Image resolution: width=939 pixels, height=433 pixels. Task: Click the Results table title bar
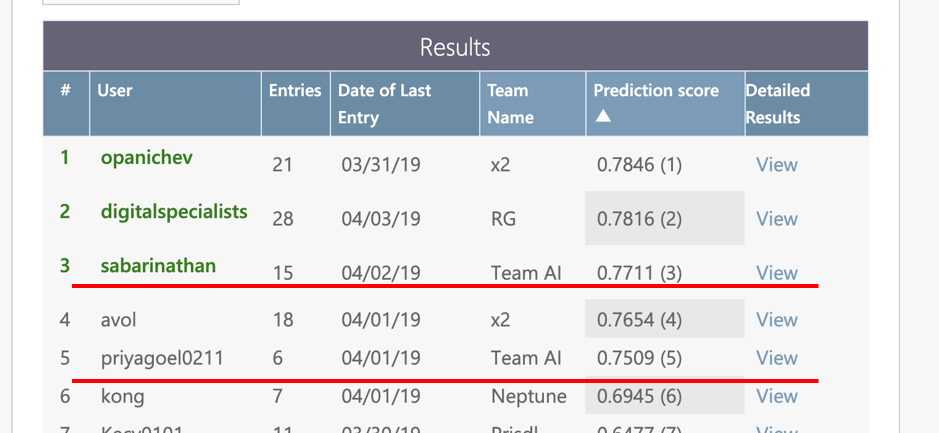pos(455,46)
